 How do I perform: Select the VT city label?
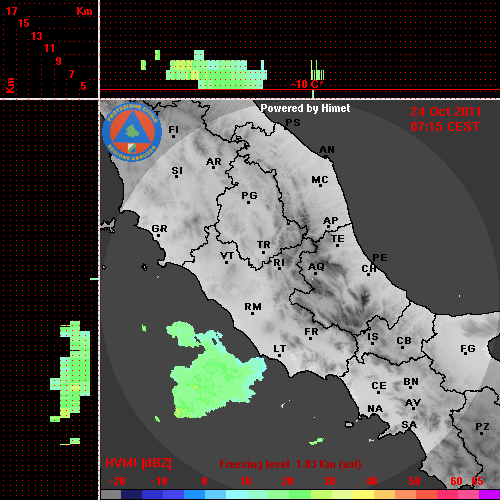click(227, 256)
